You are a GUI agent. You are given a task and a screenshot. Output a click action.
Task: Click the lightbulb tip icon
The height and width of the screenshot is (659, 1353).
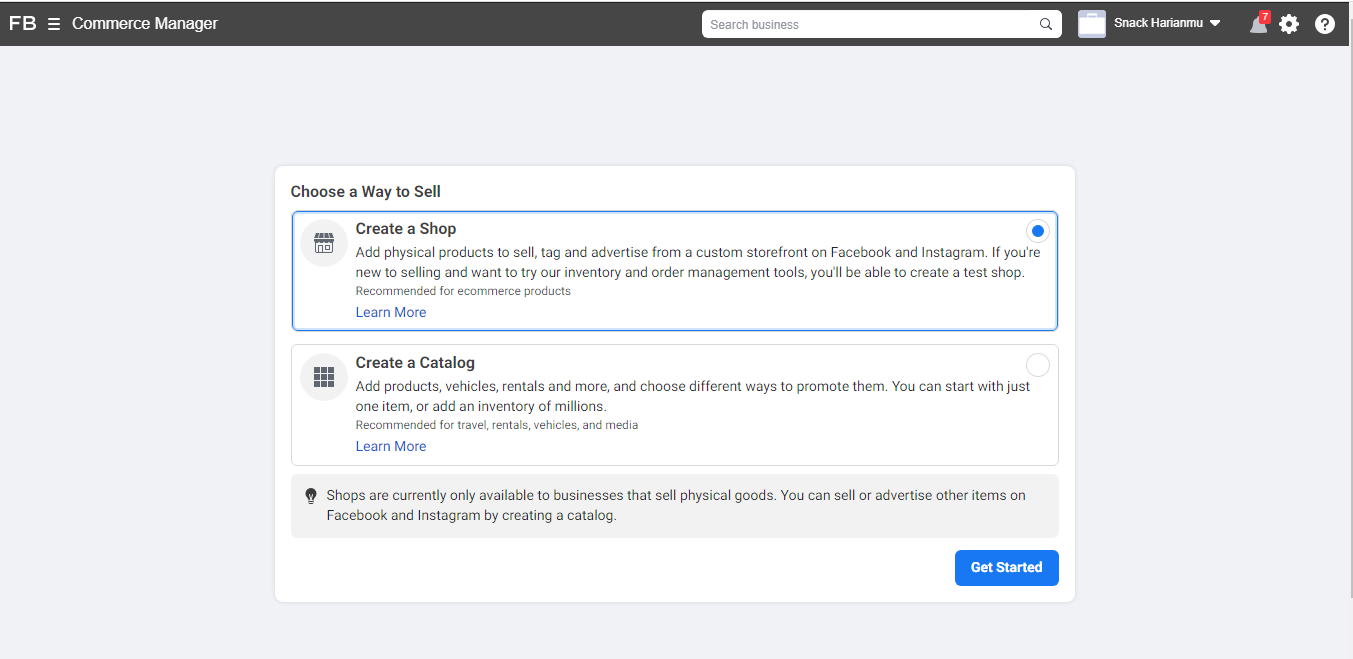tap(311, 496)
